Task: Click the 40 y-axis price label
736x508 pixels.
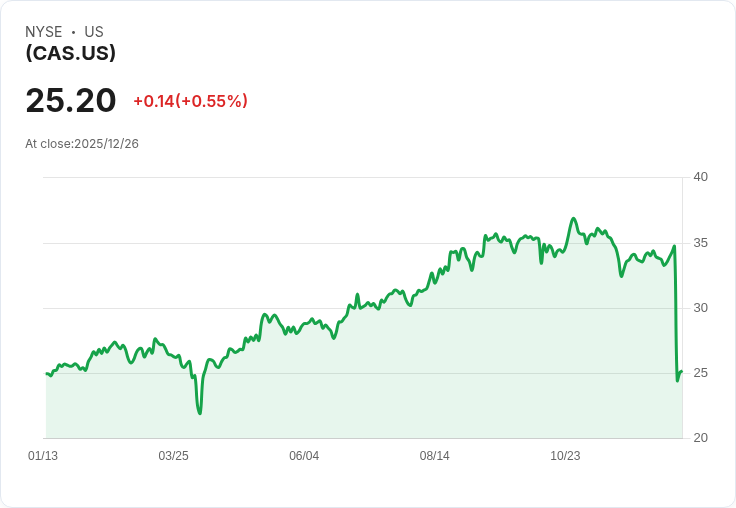Action: click(x=701, y=177)
